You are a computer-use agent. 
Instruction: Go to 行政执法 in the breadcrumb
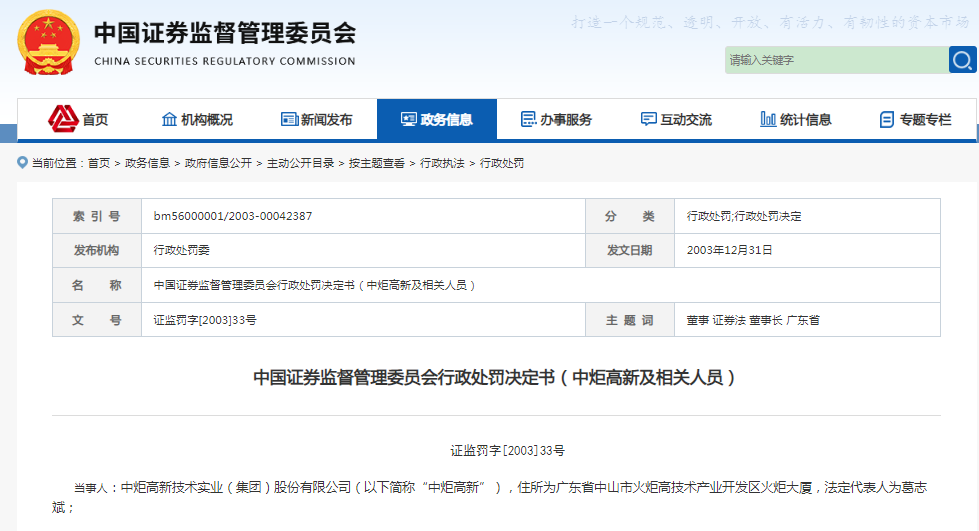442,163
